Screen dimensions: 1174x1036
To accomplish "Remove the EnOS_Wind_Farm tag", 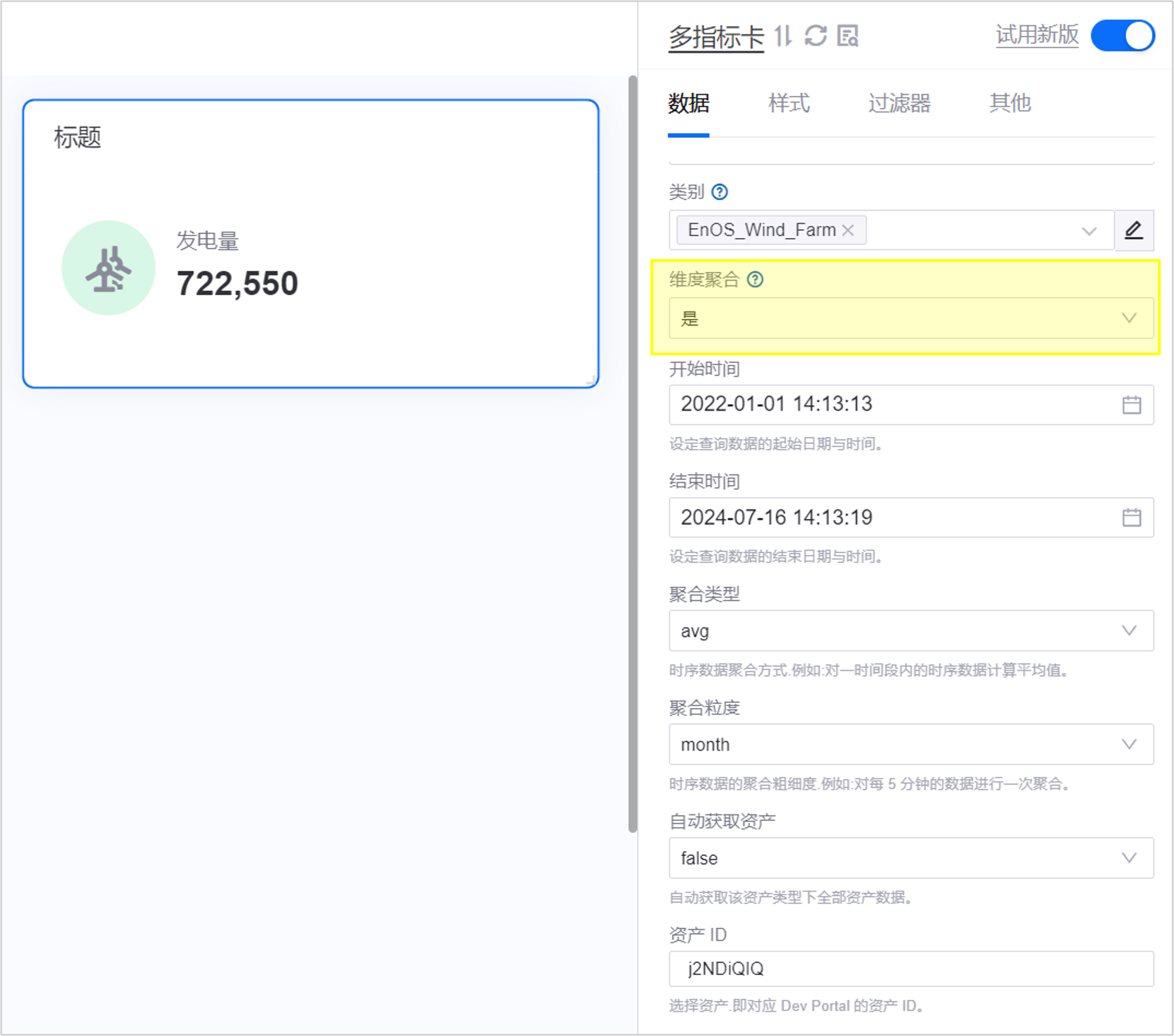I will pos(848,230).
